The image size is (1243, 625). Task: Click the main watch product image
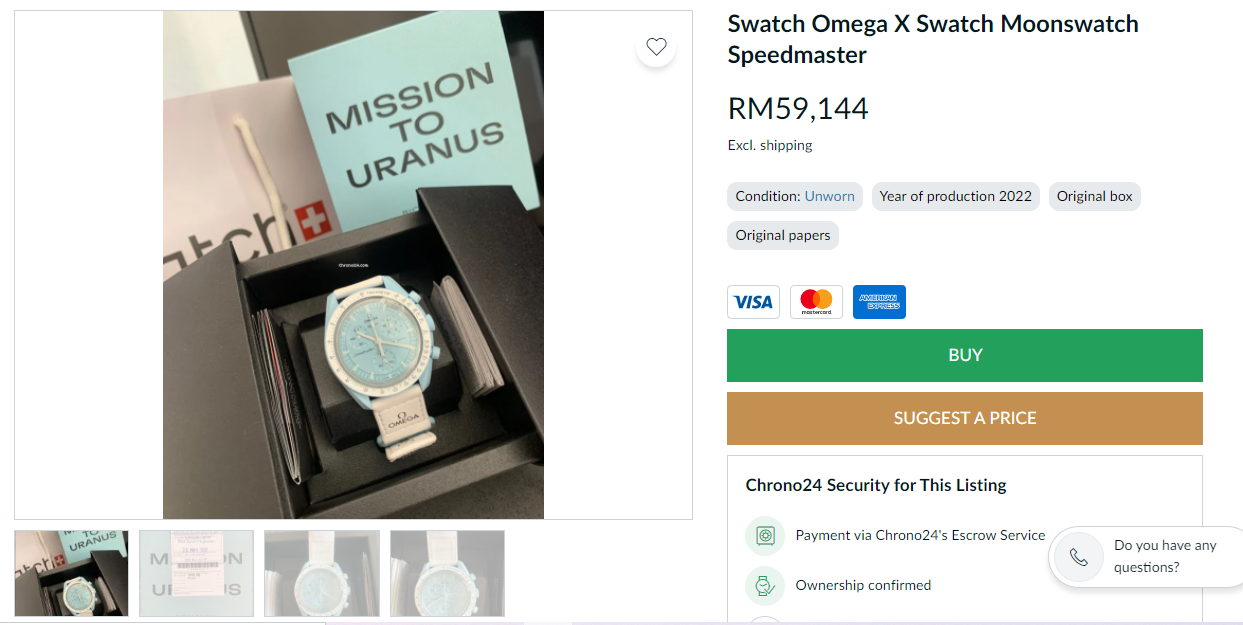point(353,265)
